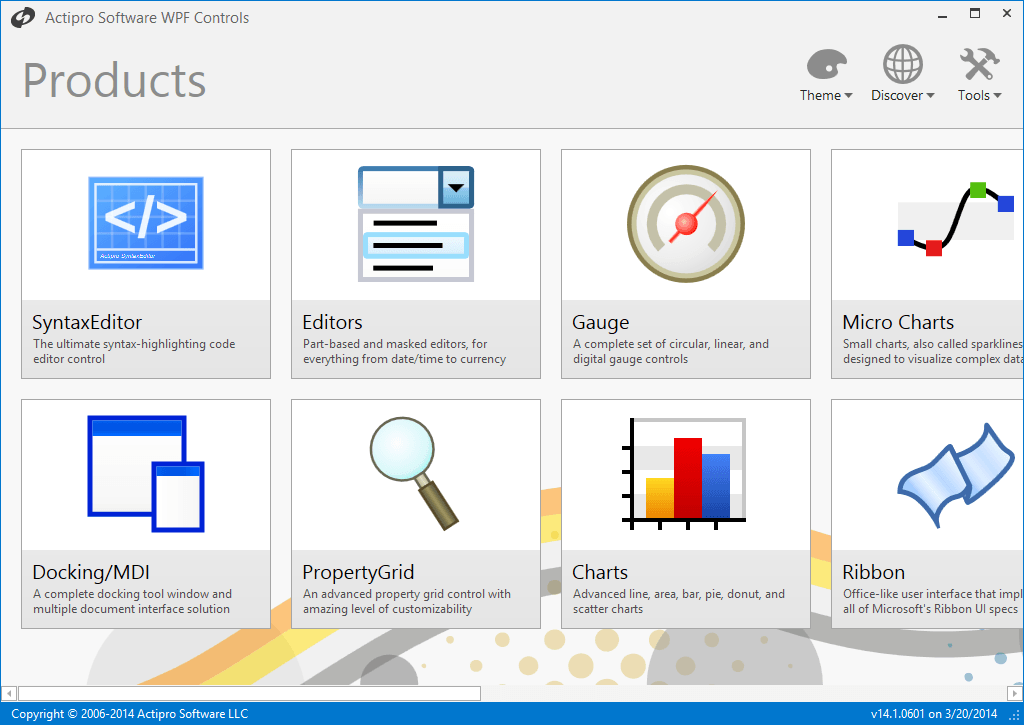
Task: Click 'Part-based and masked editors' description
Action: pyautogui.click(x=404, y=351)
